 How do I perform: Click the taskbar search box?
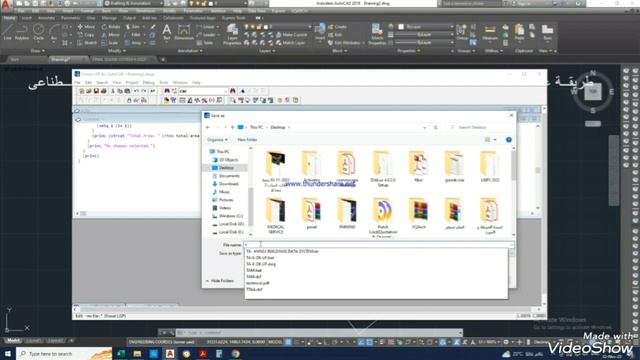click(x=64, y=353)
